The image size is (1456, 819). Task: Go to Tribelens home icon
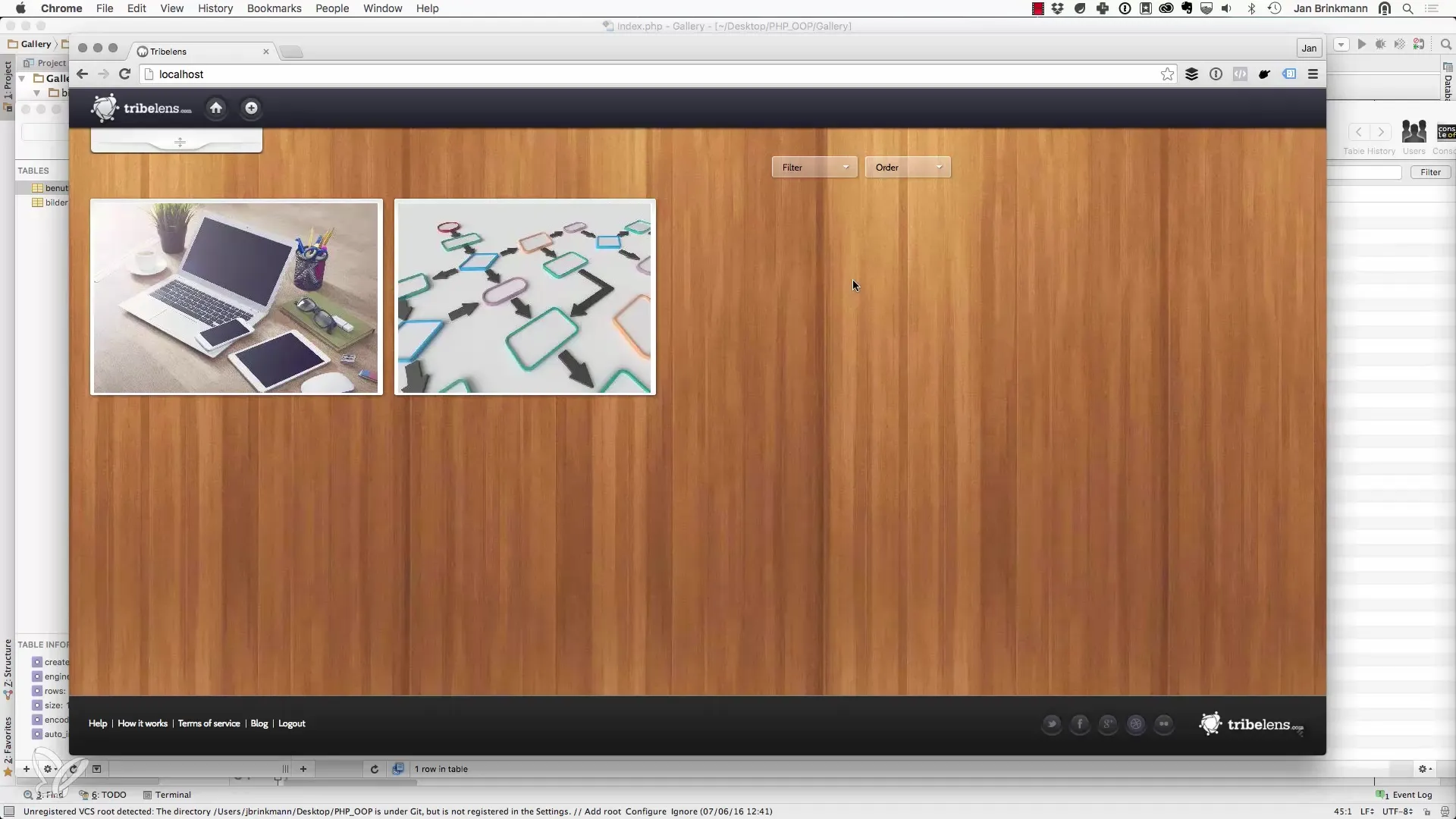coord(216,108)
